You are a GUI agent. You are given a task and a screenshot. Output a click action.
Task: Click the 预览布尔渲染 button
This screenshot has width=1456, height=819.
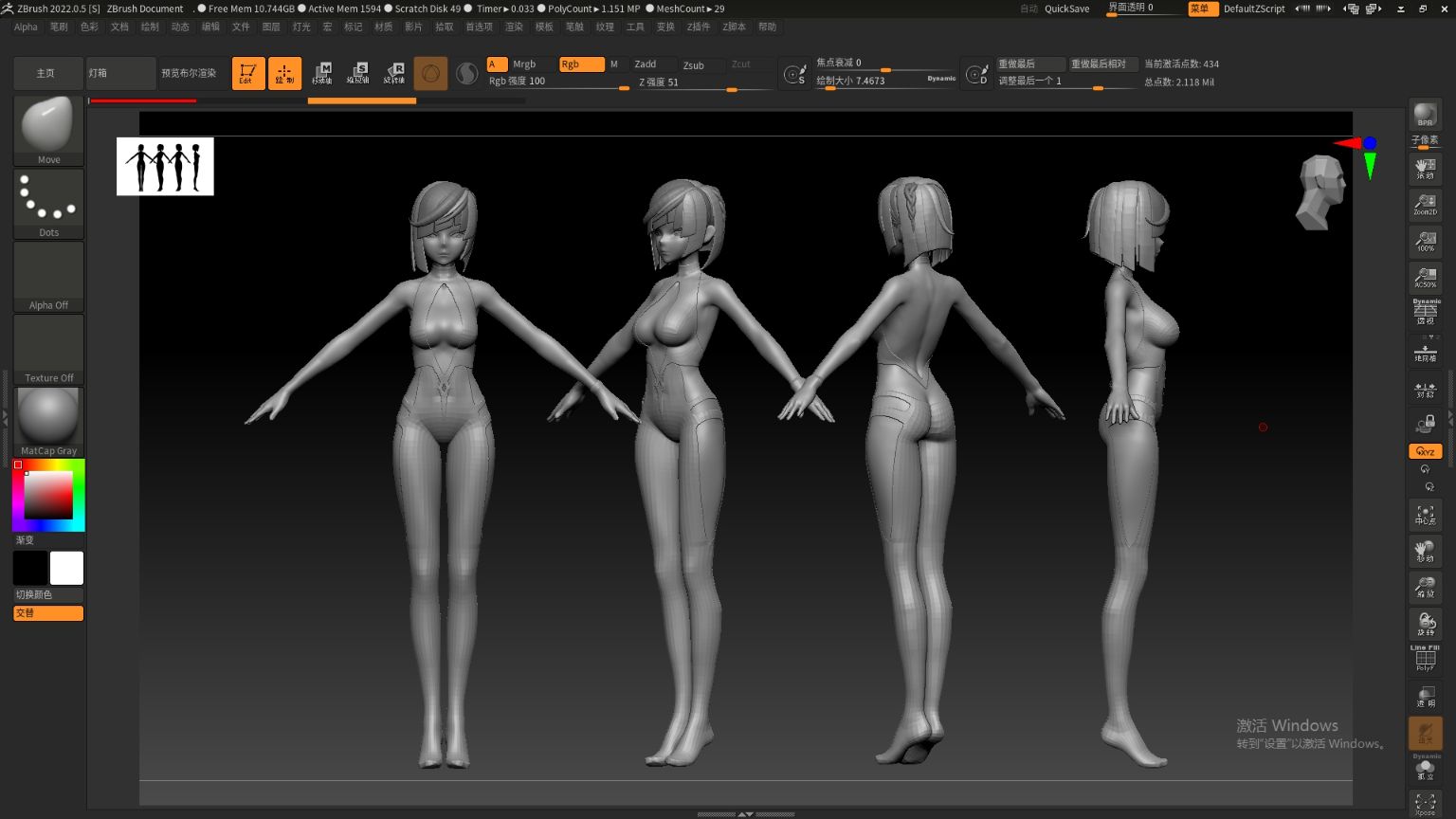192,73
